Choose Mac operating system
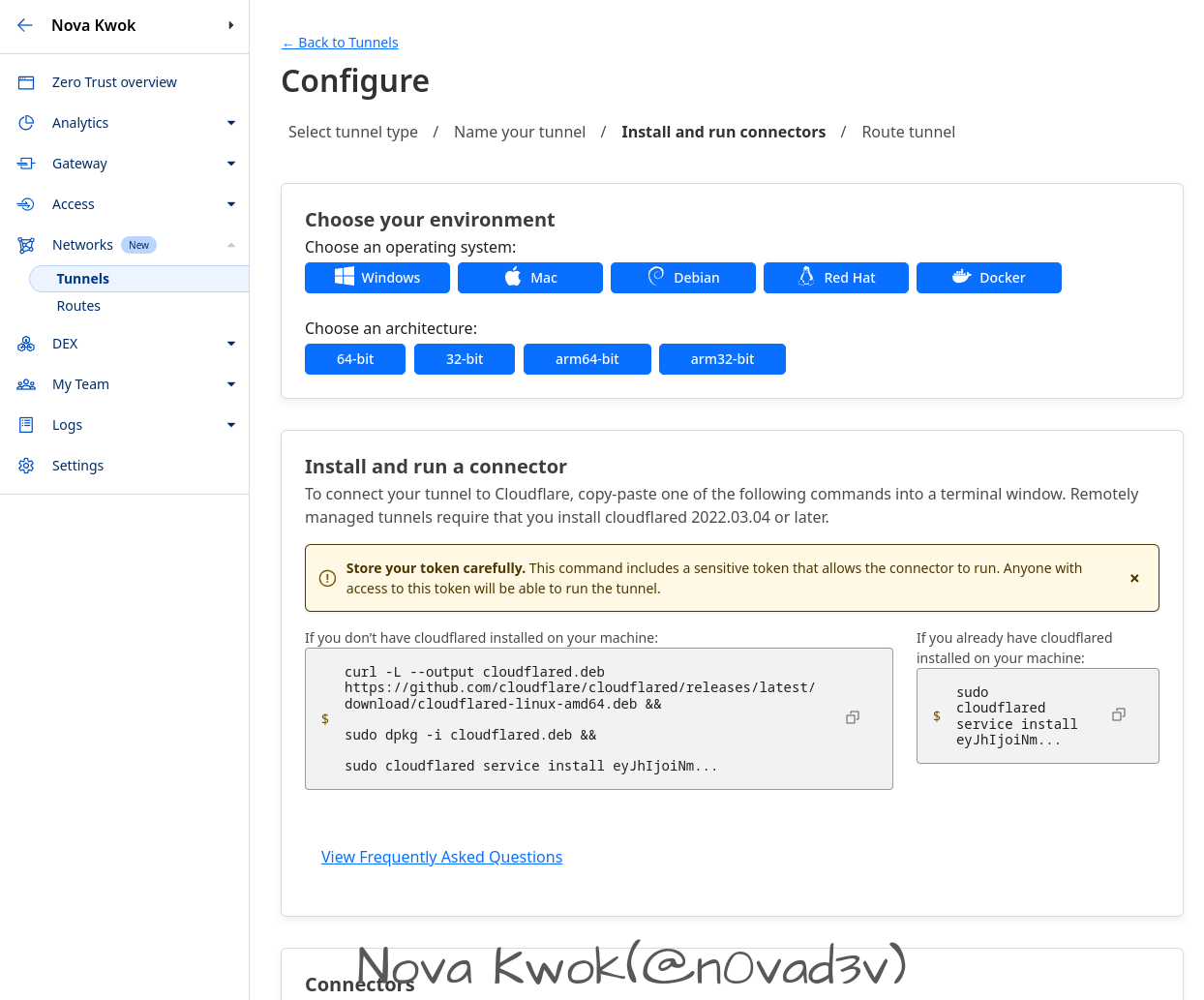This screenshot has width=1204, height=1000. click(x=530, y=278)
